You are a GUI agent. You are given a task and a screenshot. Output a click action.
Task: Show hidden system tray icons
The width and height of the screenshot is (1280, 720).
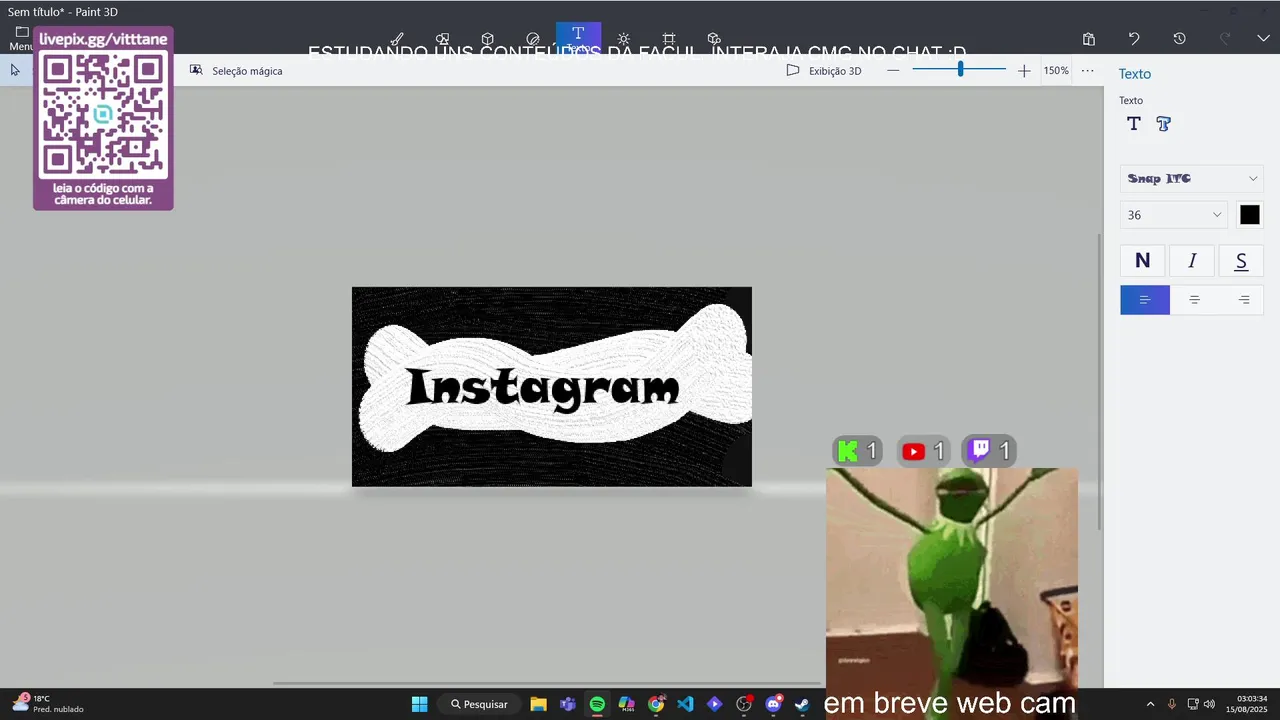point(1150,704)
